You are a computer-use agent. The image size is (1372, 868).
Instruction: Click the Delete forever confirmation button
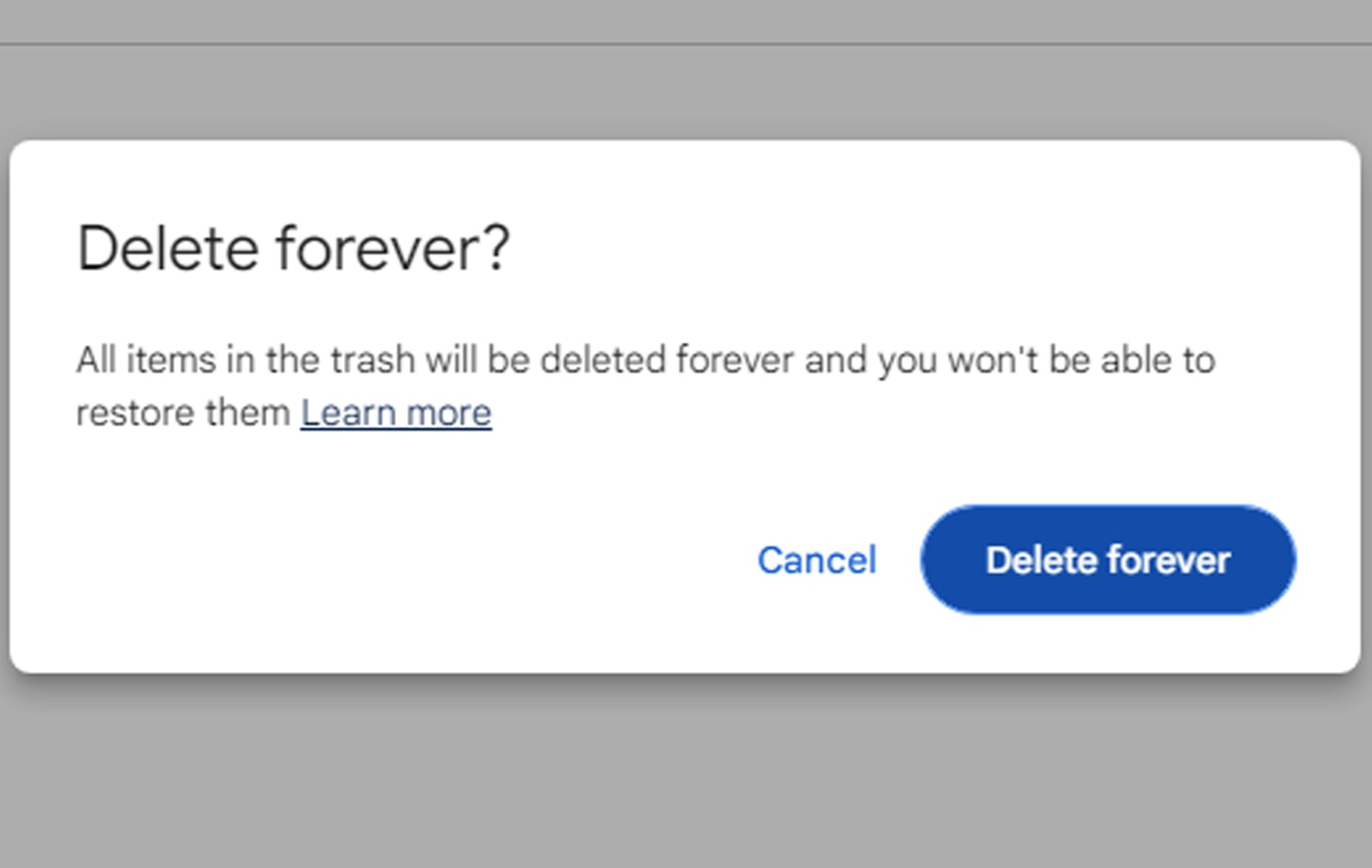1107,560
